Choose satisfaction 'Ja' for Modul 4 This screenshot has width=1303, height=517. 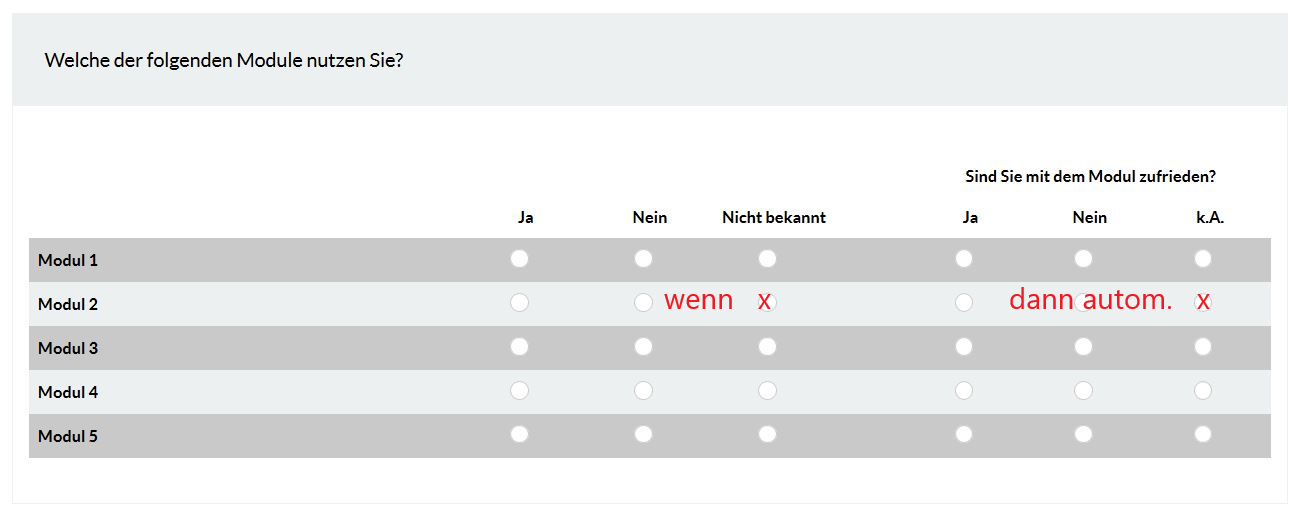pyautogui.click(x=963, y=391)
